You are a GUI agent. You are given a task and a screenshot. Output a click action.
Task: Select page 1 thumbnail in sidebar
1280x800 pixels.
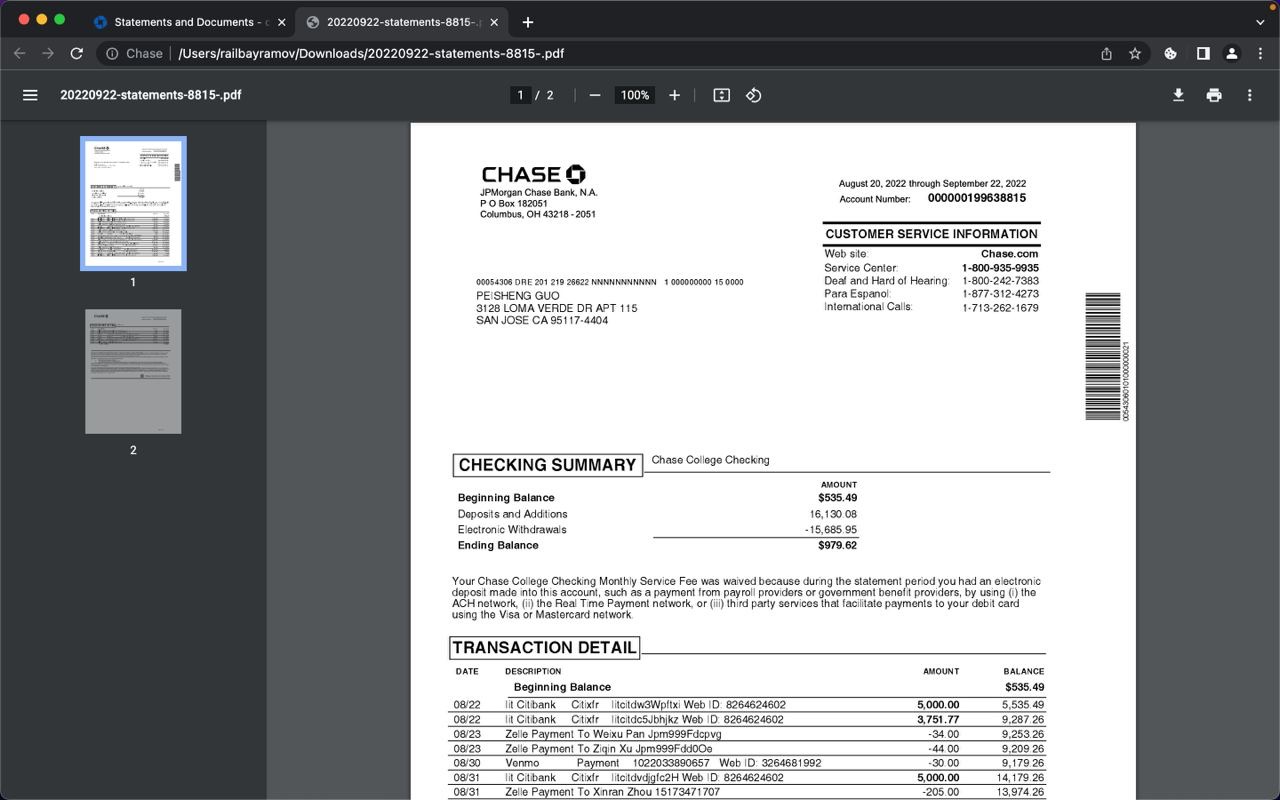[133, 204]
